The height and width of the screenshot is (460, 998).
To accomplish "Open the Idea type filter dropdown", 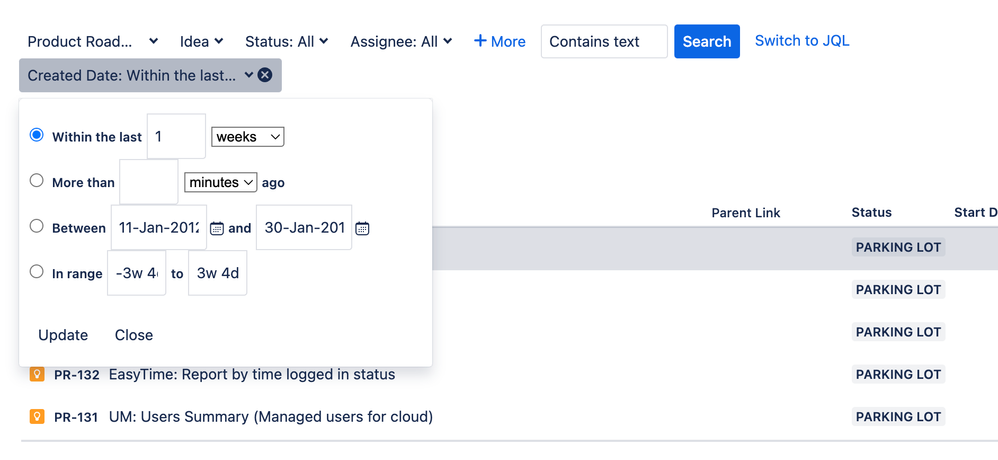I will coord(201,41).
